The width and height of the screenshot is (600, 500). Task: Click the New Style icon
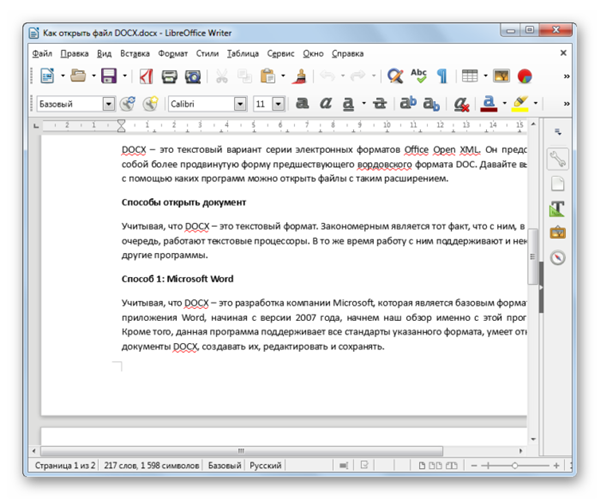(150, 104)
